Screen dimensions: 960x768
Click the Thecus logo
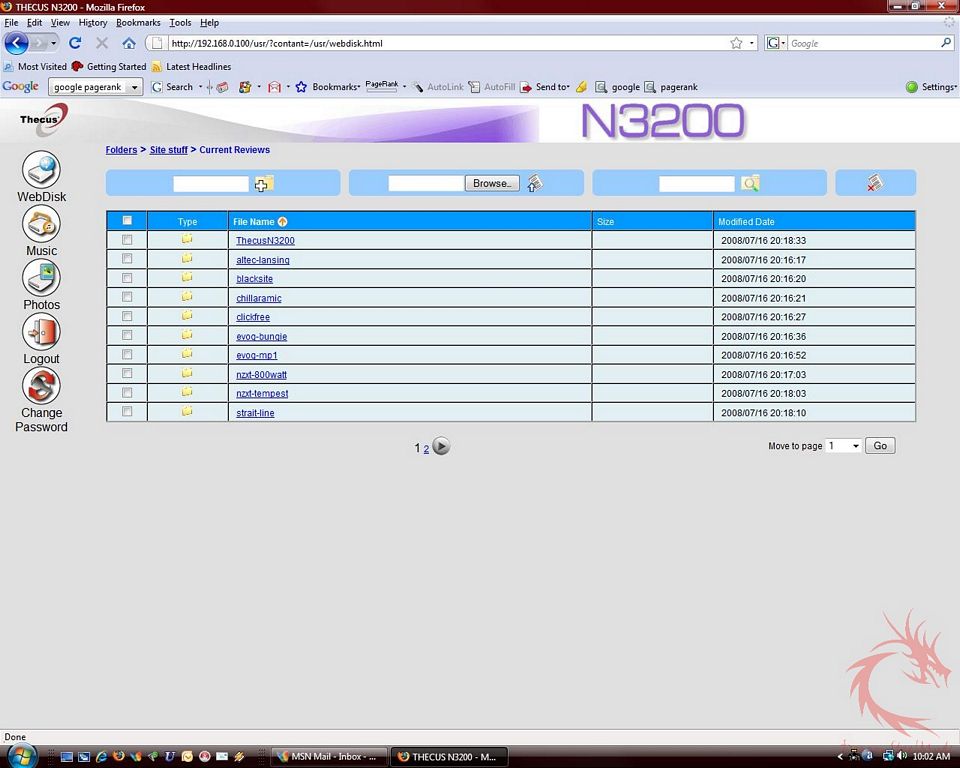click(x=42, y=119)
